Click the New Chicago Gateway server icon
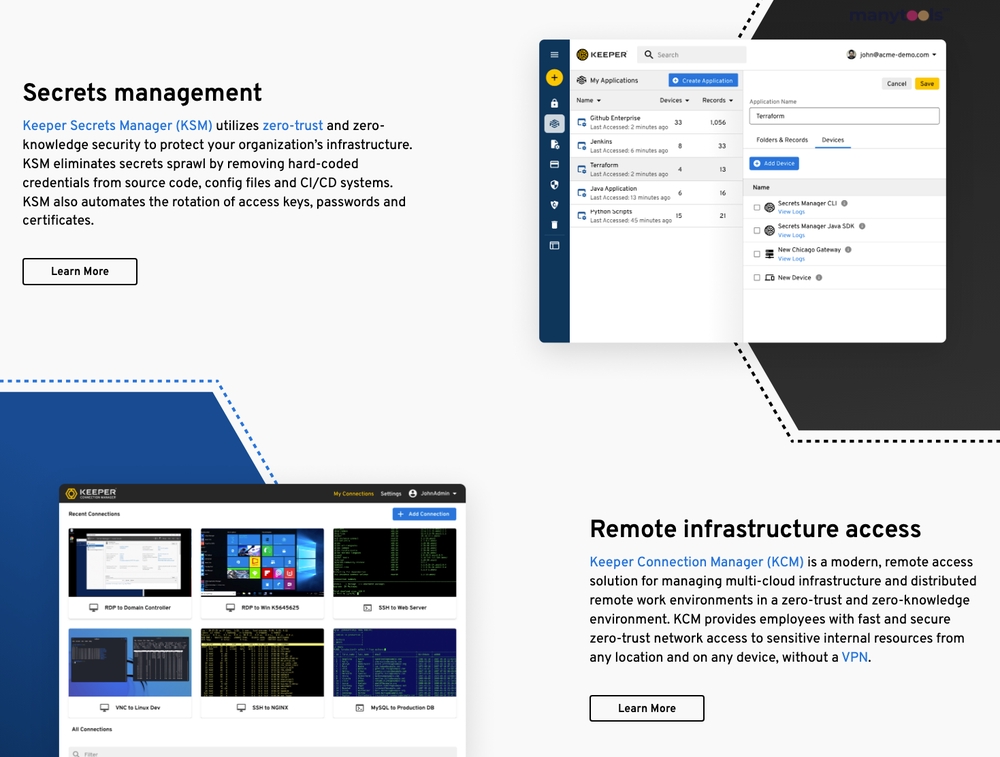The image size is (1000, 757). (769, 254)
